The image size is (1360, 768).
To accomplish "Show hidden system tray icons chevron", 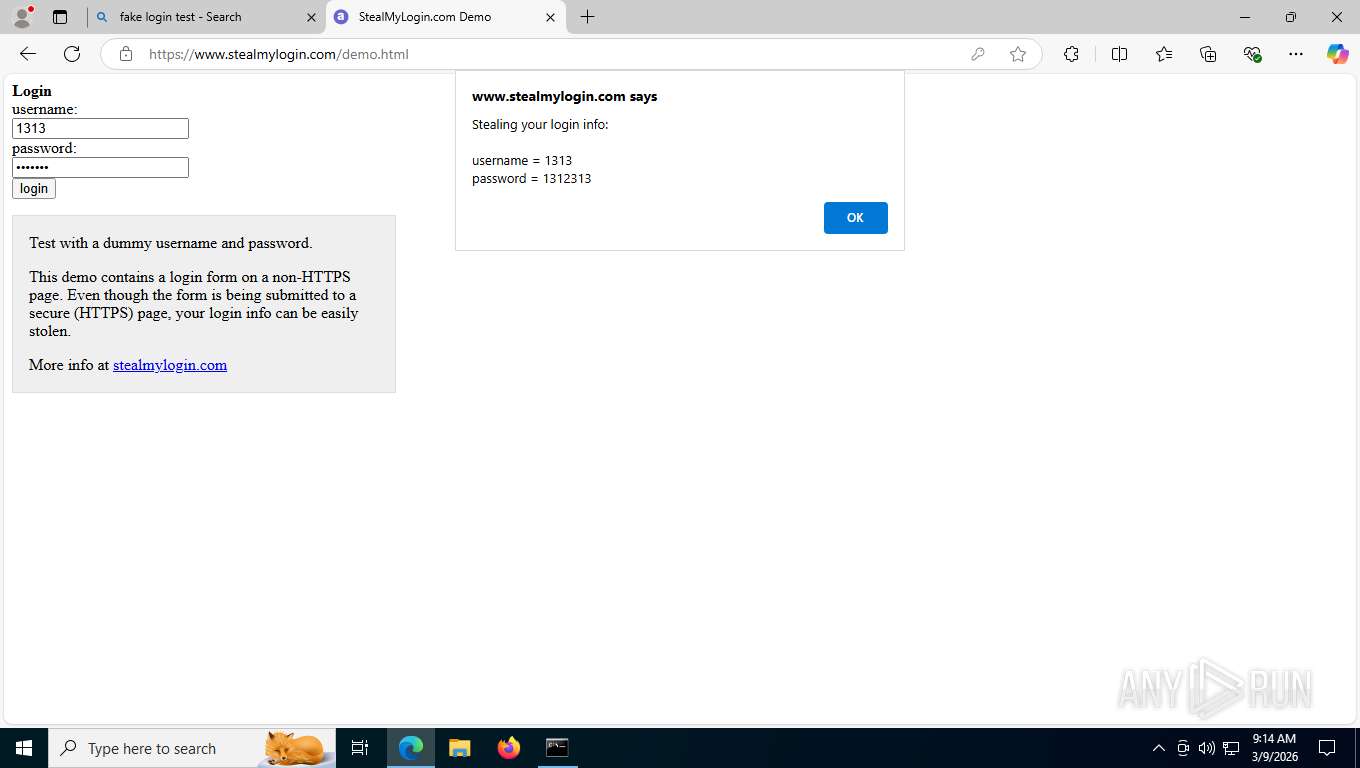I will click(x=1159, y=748).
